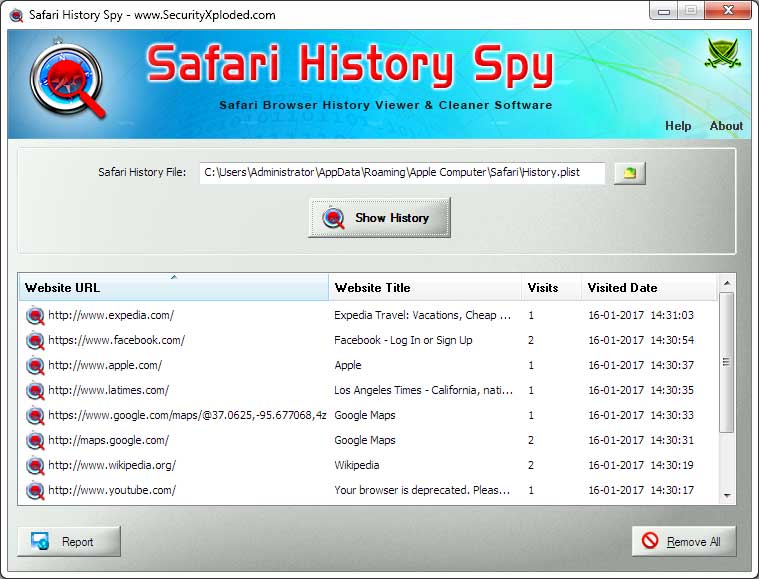
Task: Click the Remove All button
Action: pos(684,541)
